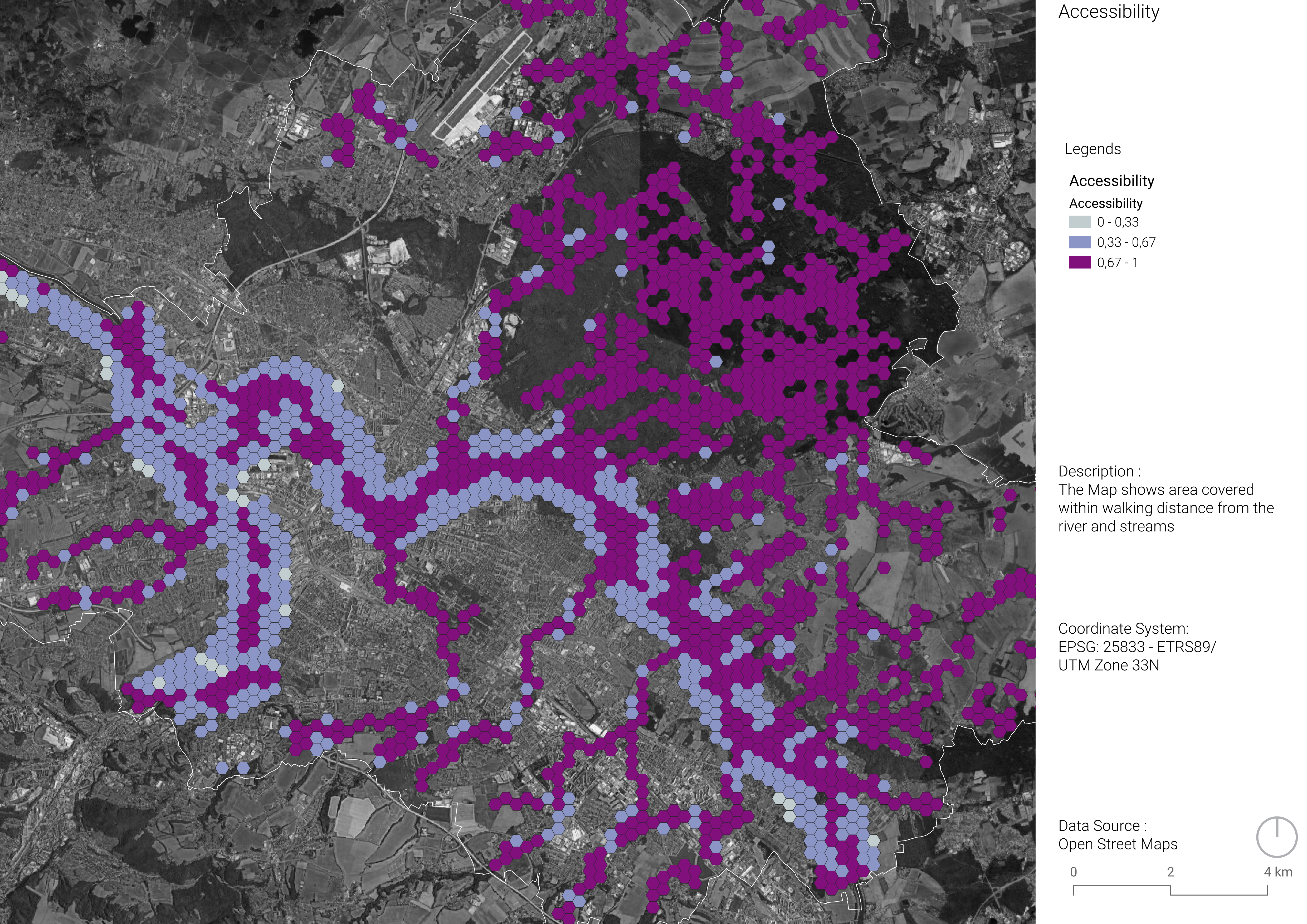Click the 'Description :' heading
Image resolution: width=1307 pixels, height=924 pixels.
coord(1099,471)
